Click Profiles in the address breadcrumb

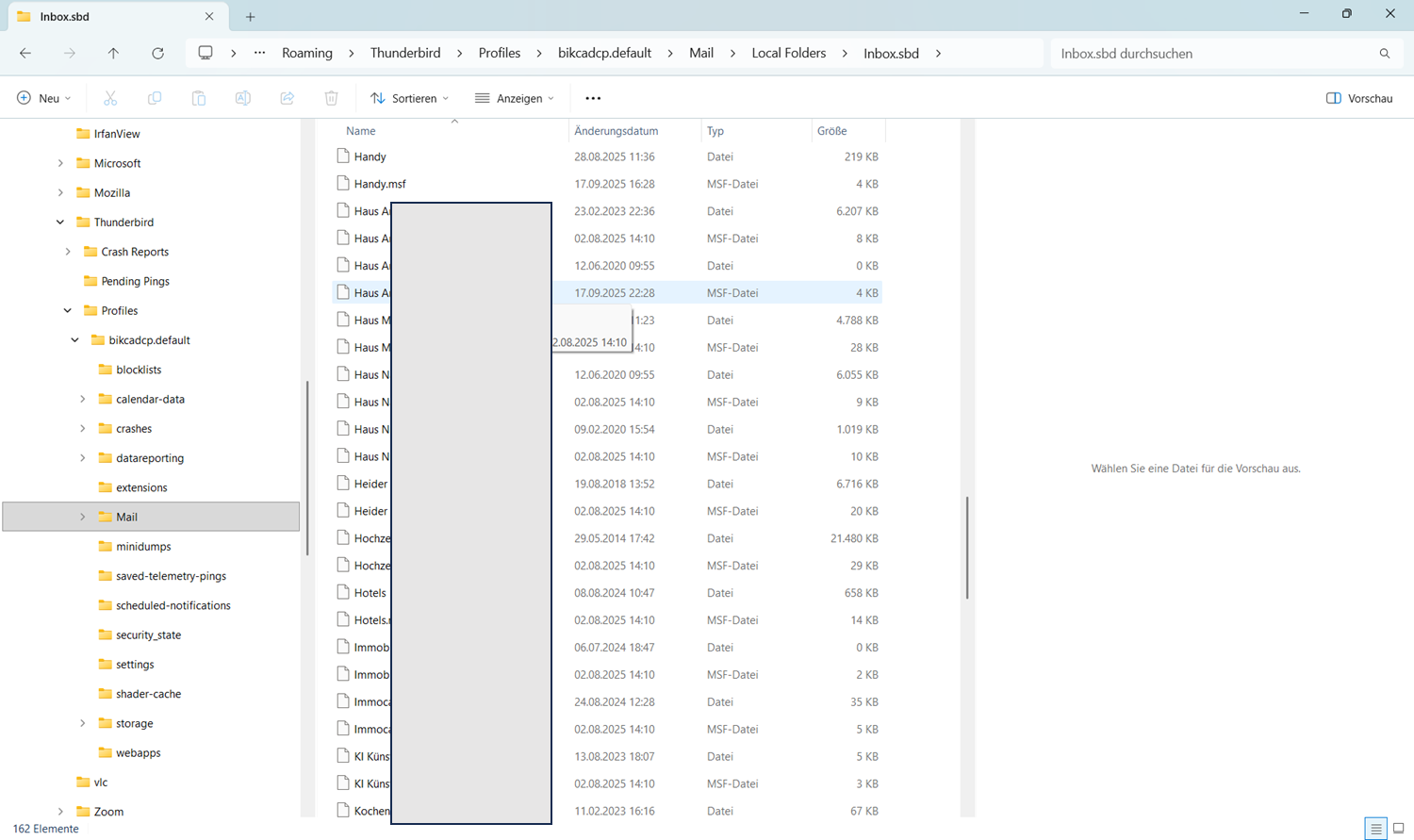499,54
